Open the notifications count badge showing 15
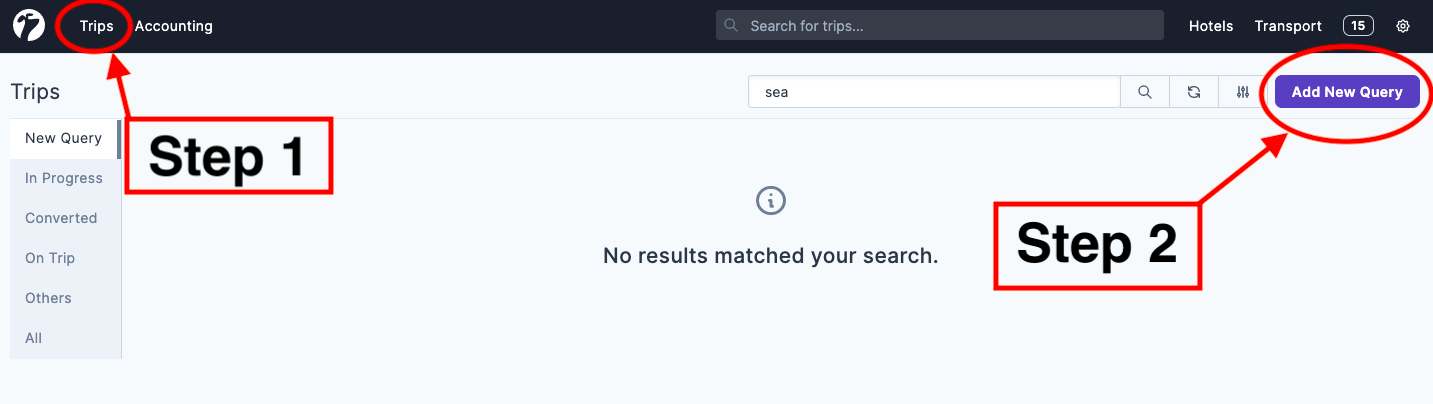 point(1358,26)
